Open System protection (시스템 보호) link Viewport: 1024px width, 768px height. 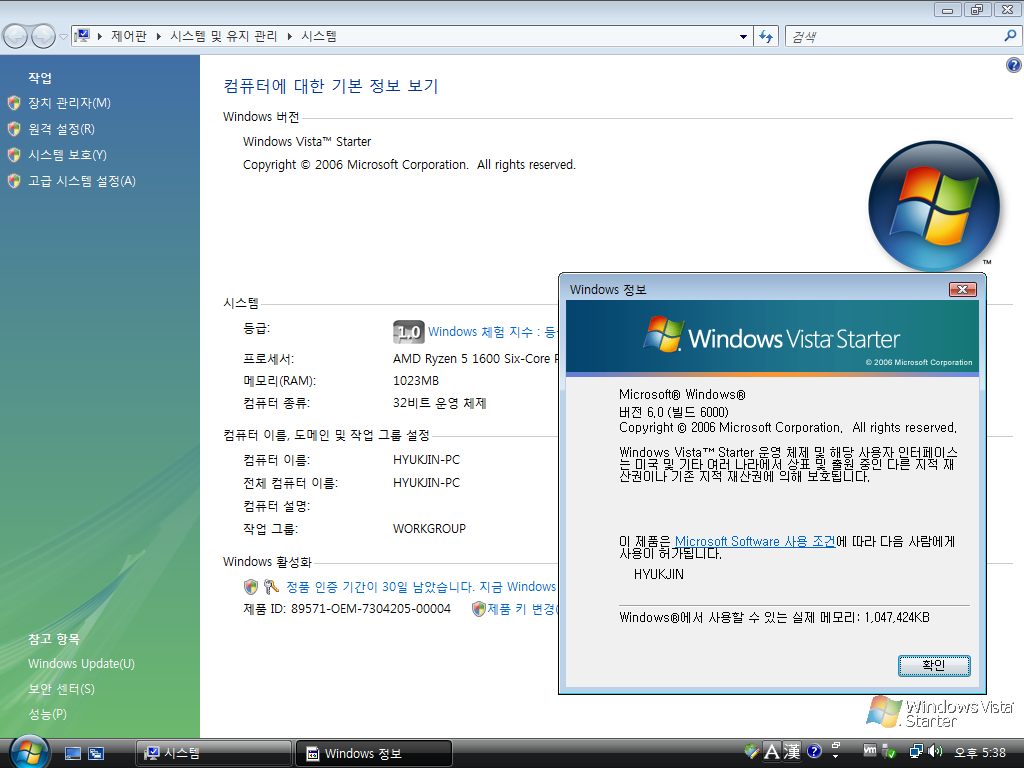[x=67, y=155]
